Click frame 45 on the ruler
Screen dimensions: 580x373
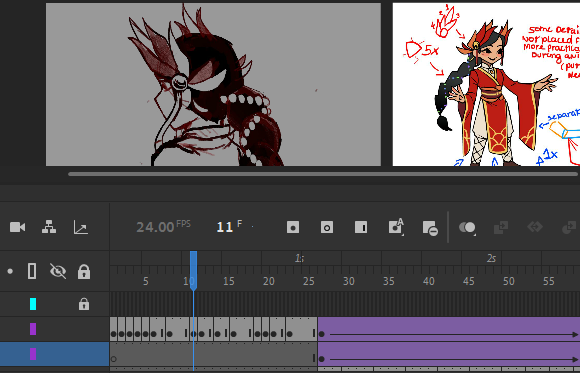469,281
